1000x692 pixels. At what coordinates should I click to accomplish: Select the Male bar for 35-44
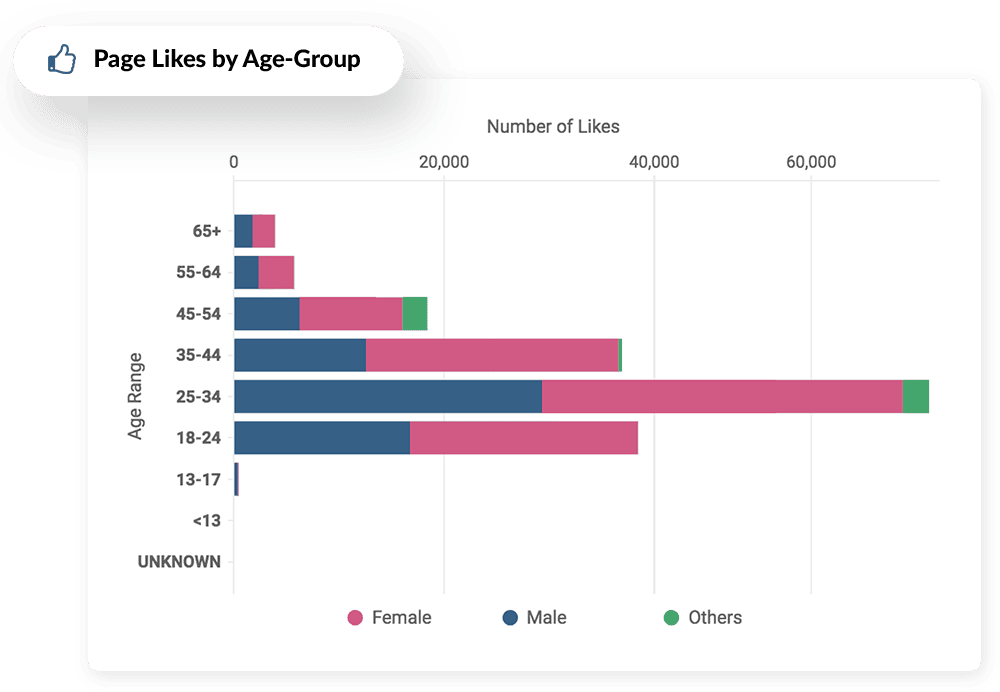[x=300, y=355]
